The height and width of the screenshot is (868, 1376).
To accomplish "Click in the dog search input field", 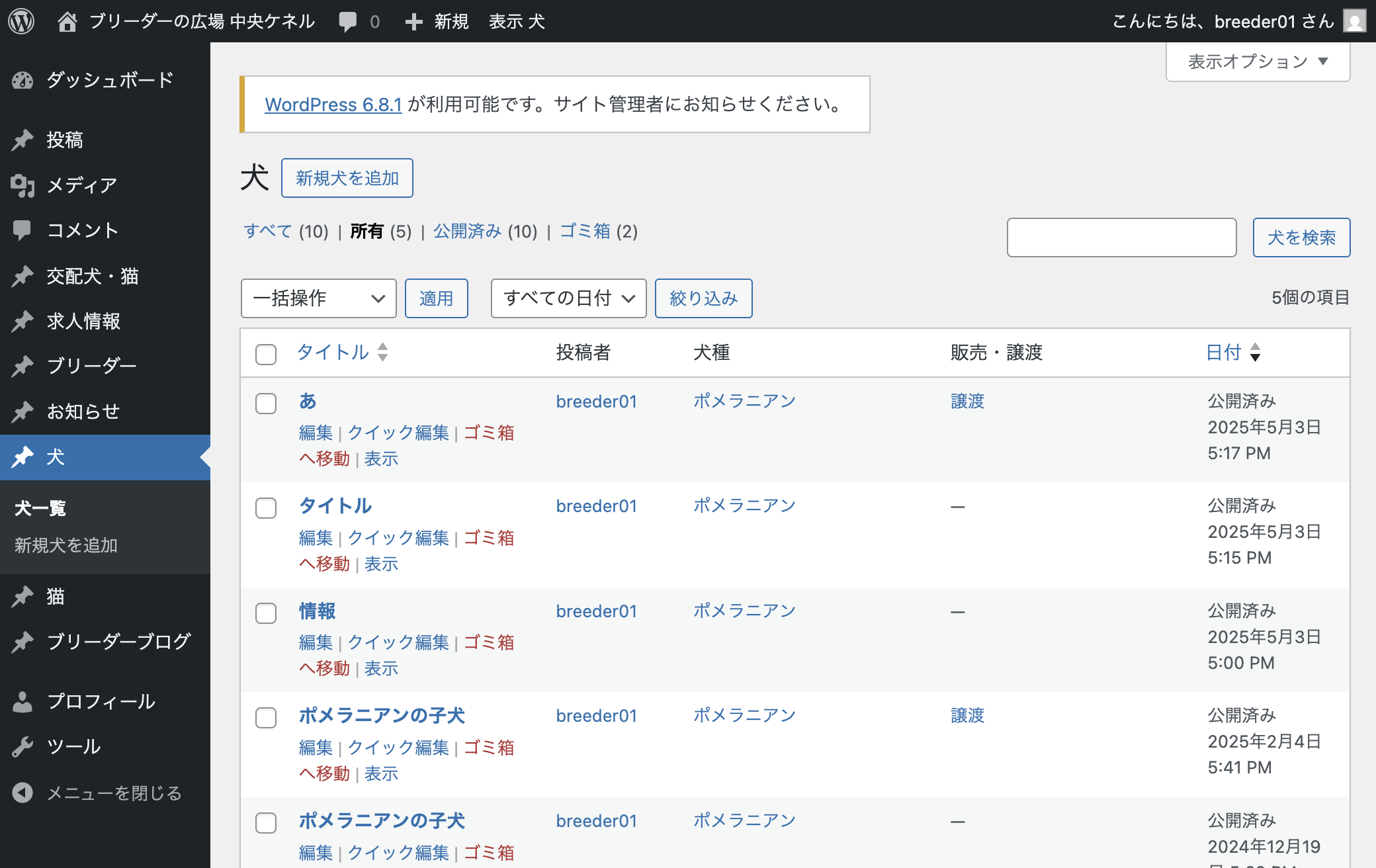I will tap(1122, 238).
